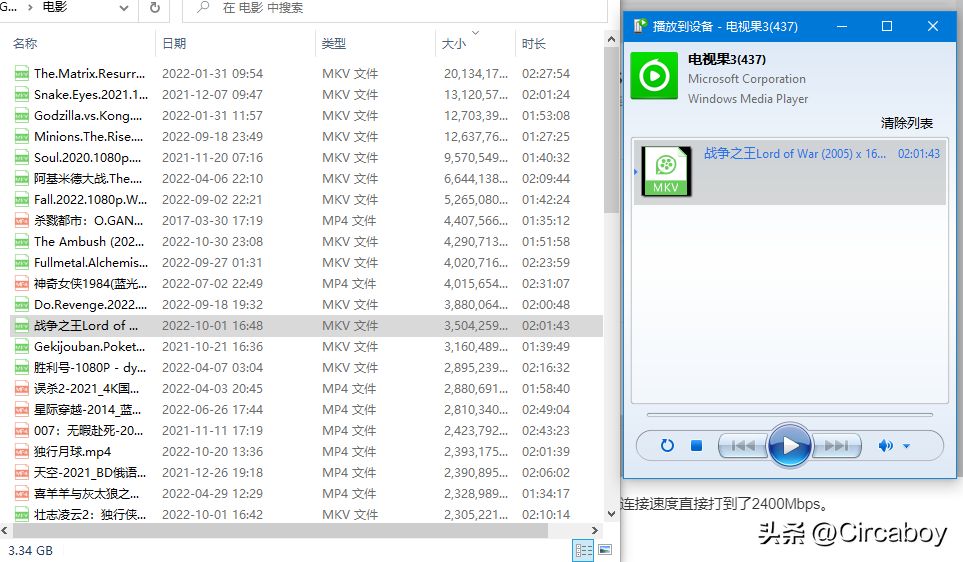Viewport: 963px width, 562px height.
Task: Select file icon of Fall.2022.1080p
Action: pos(21,200)
